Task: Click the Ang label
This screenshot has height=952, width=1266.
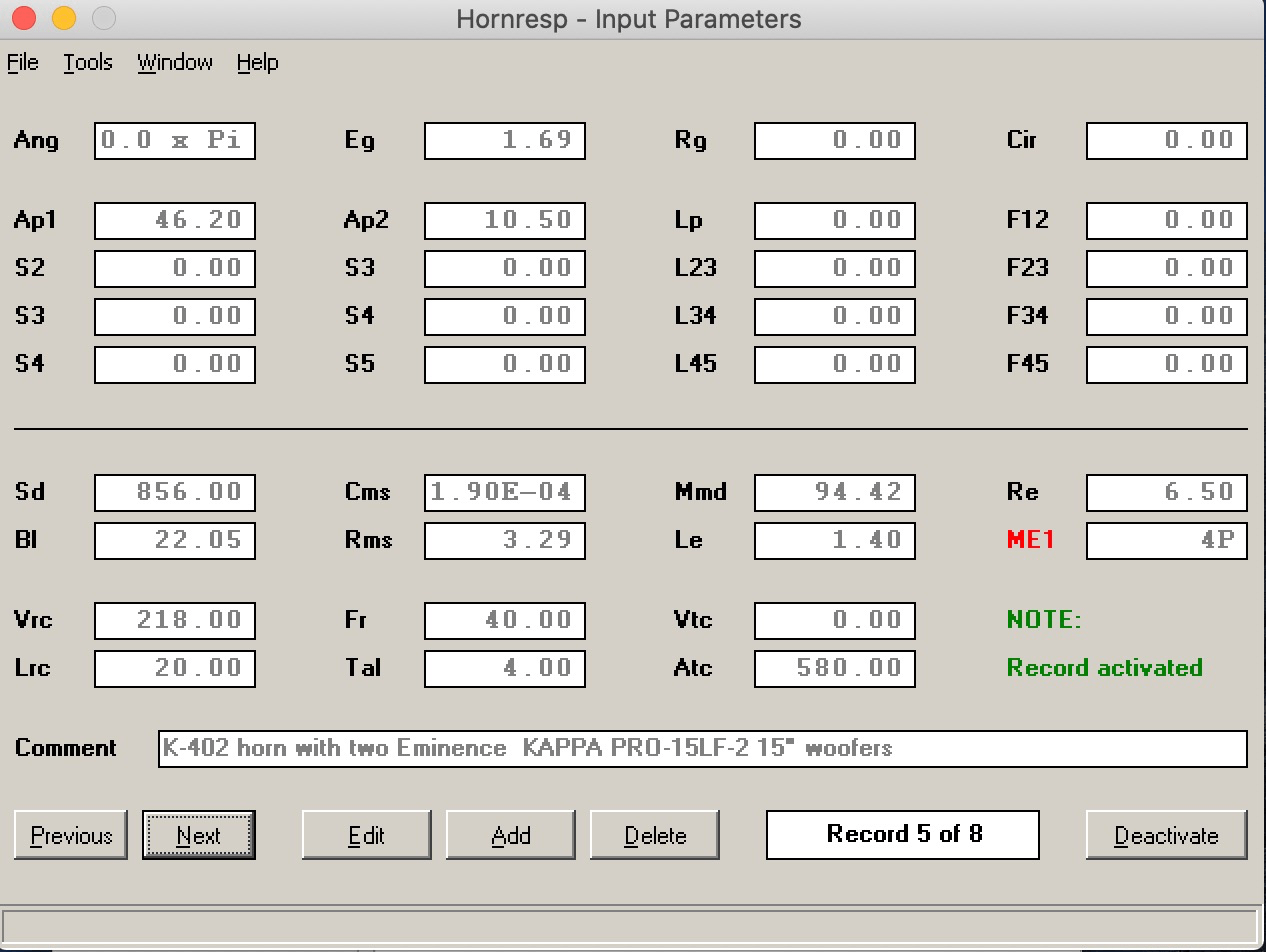Action: coord(36,141)
